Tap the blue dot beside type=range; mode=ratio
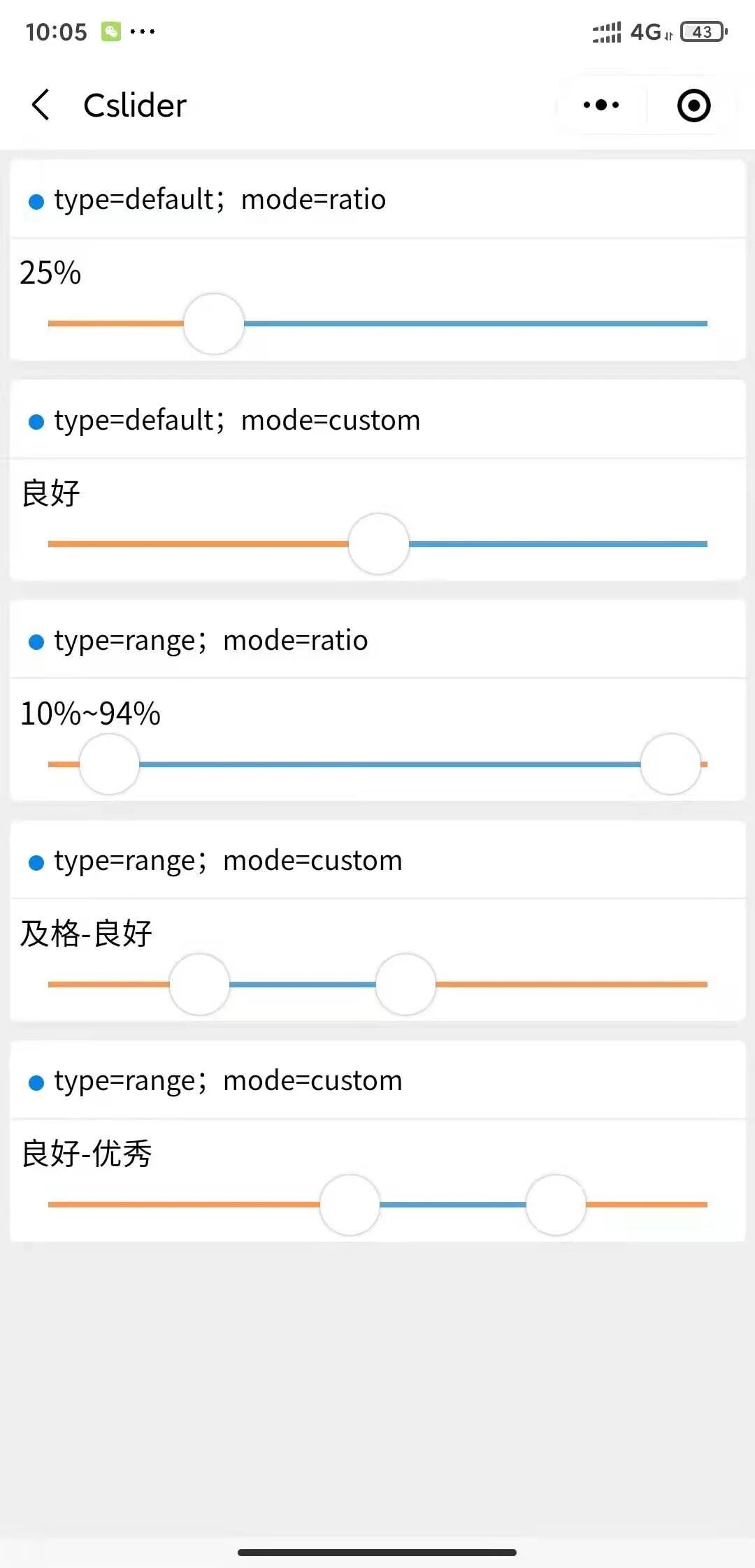The width and height of the screenshot is (755, 1568). click(x=36, y=642)
